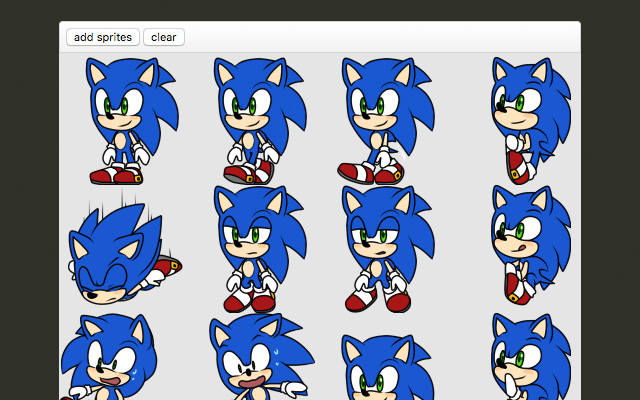Select the shocked Sonic with outstretched arms
Viewport: 640px width, 400px height.
255,360
